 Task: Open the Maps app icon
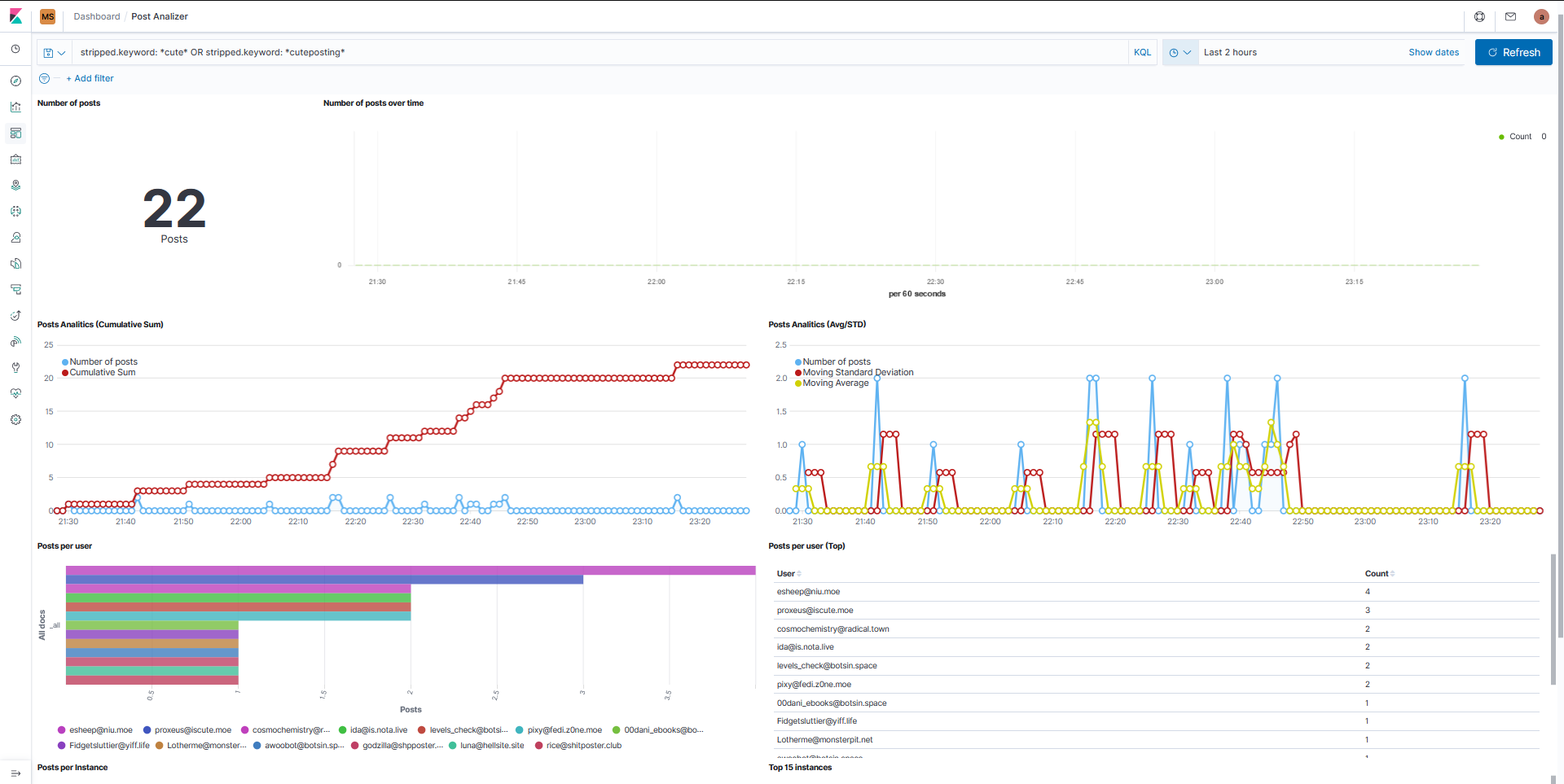(x=15, y=186)
